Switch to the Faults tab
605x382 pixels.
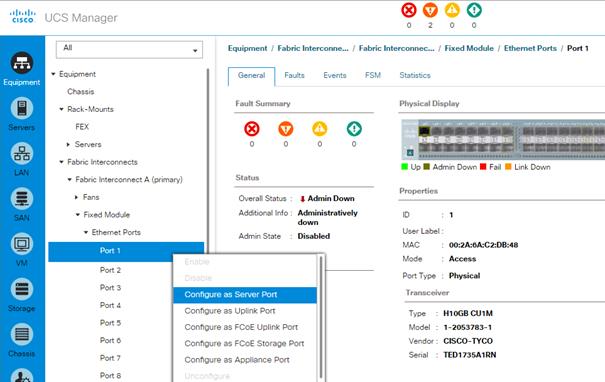coord(294,76)
